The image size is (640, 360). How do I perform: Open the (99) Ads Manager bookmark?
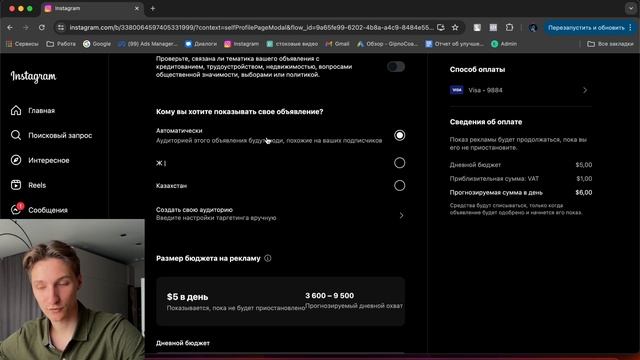coord(148,44)
